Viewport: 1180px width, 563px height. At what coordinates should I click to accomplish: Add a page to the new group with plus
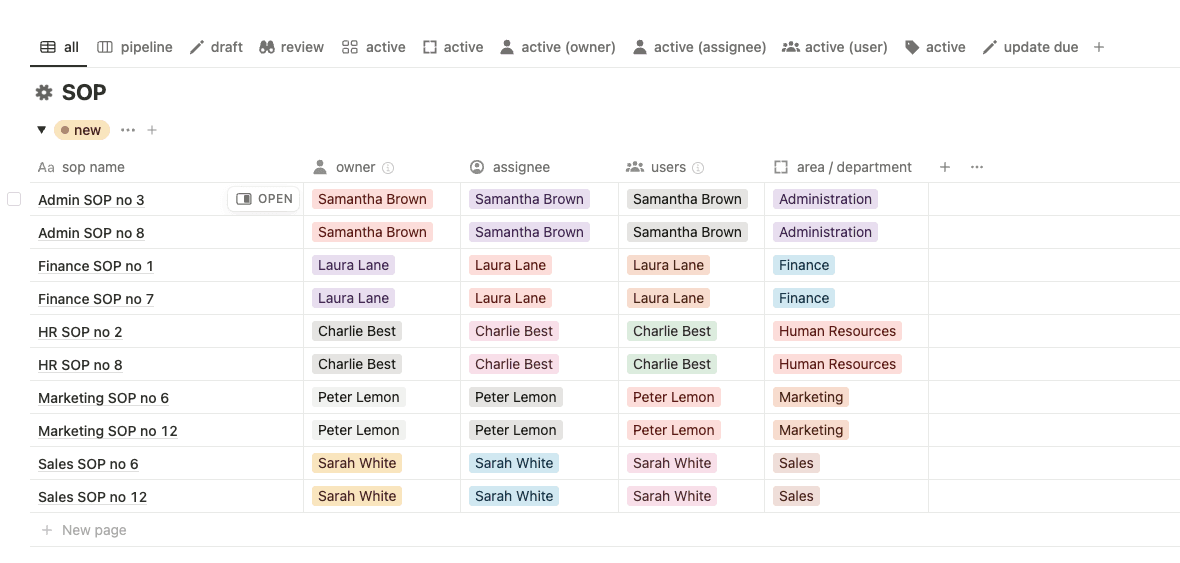[152, 130]
